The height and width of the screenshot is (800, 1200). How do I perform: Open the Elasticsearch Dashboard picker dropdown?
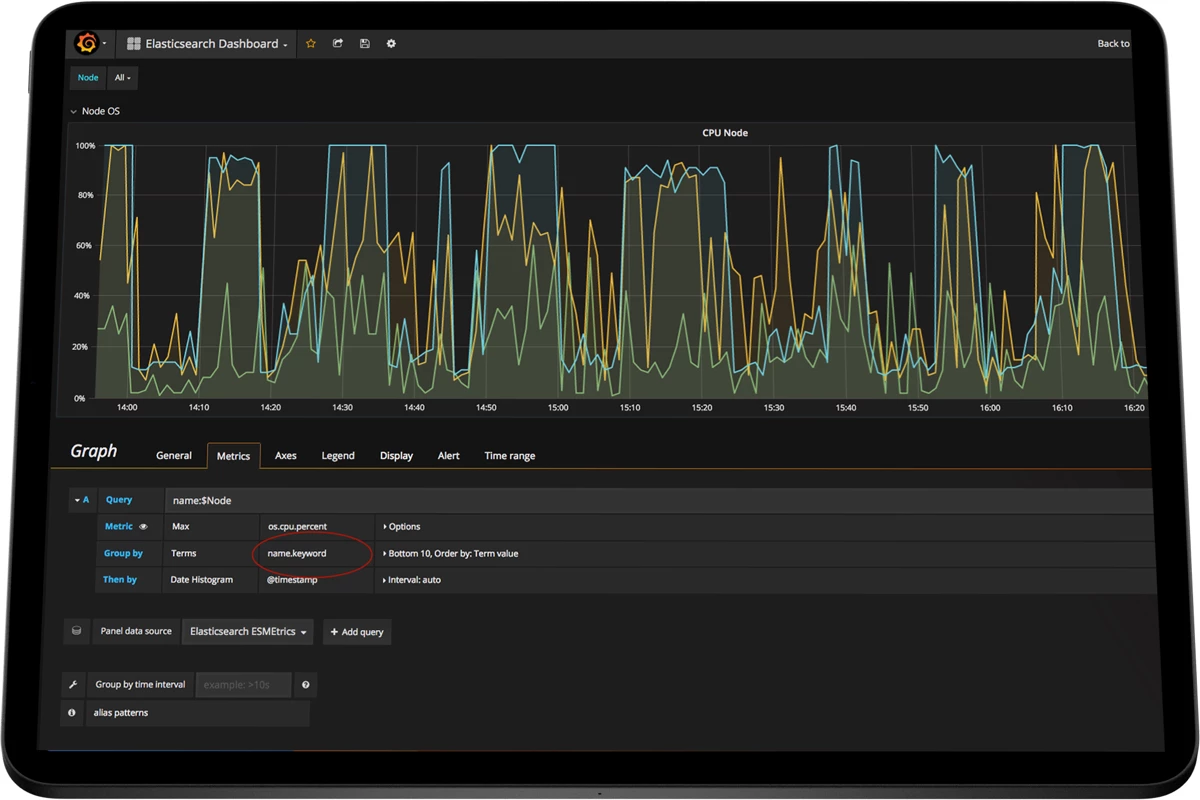(207, 44)
